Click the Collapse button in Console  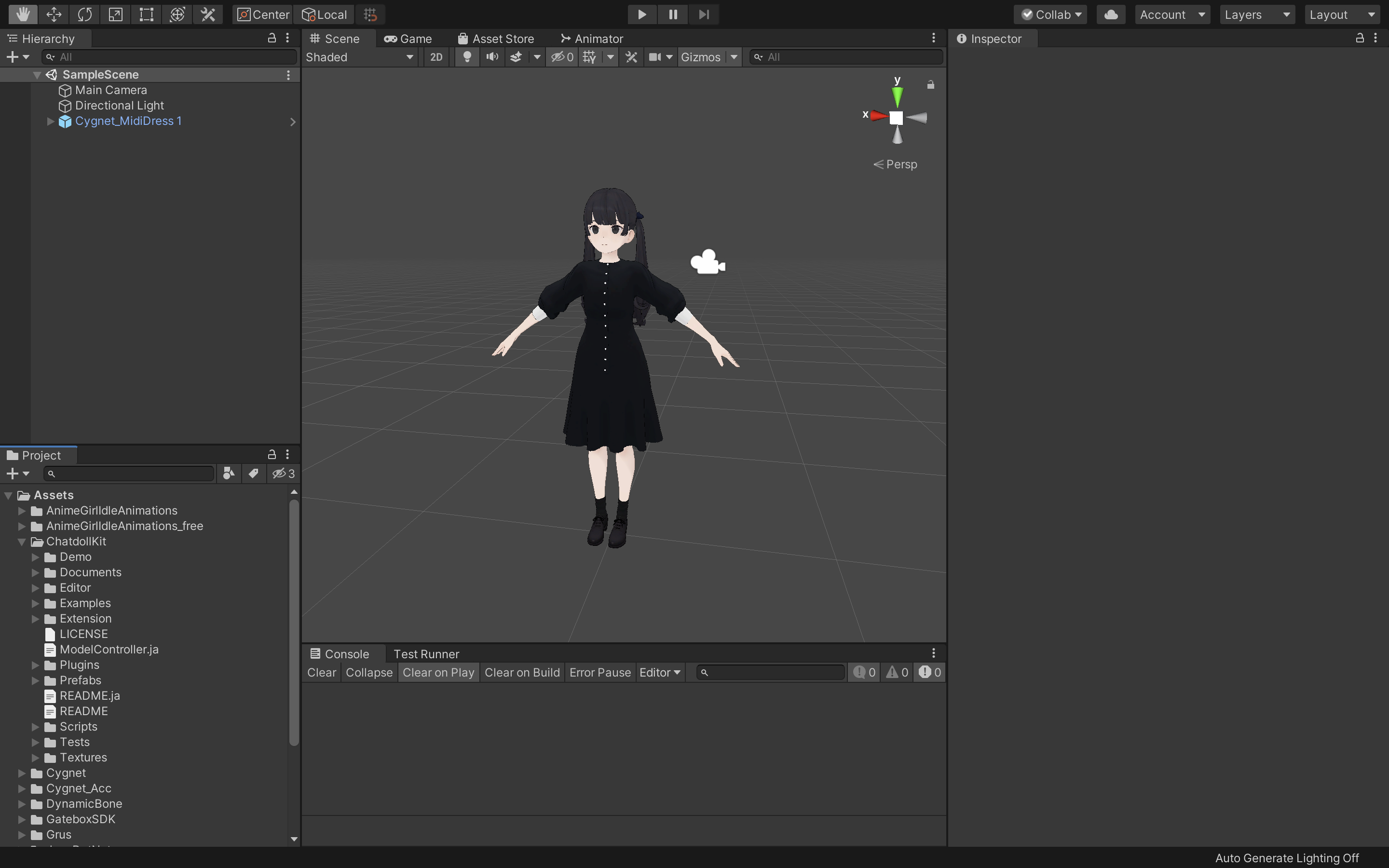[369, 672]
